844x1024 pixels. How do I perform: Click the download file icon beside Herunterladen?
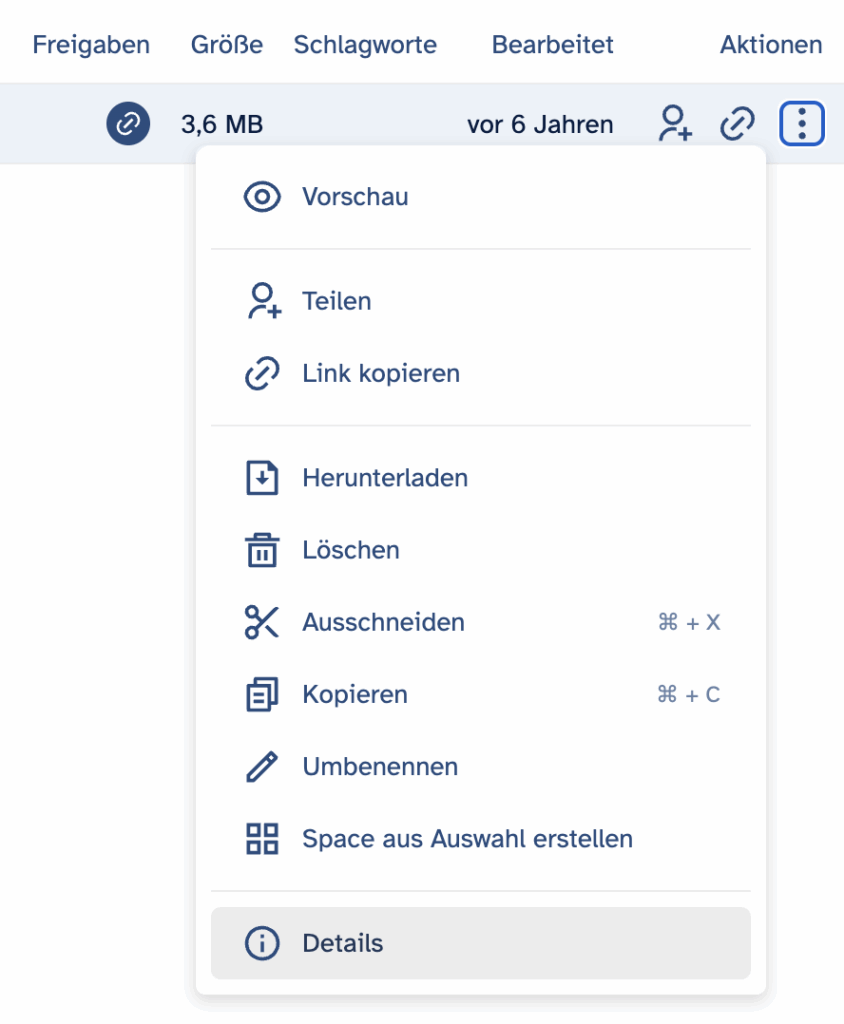click(x=262, y=478)
